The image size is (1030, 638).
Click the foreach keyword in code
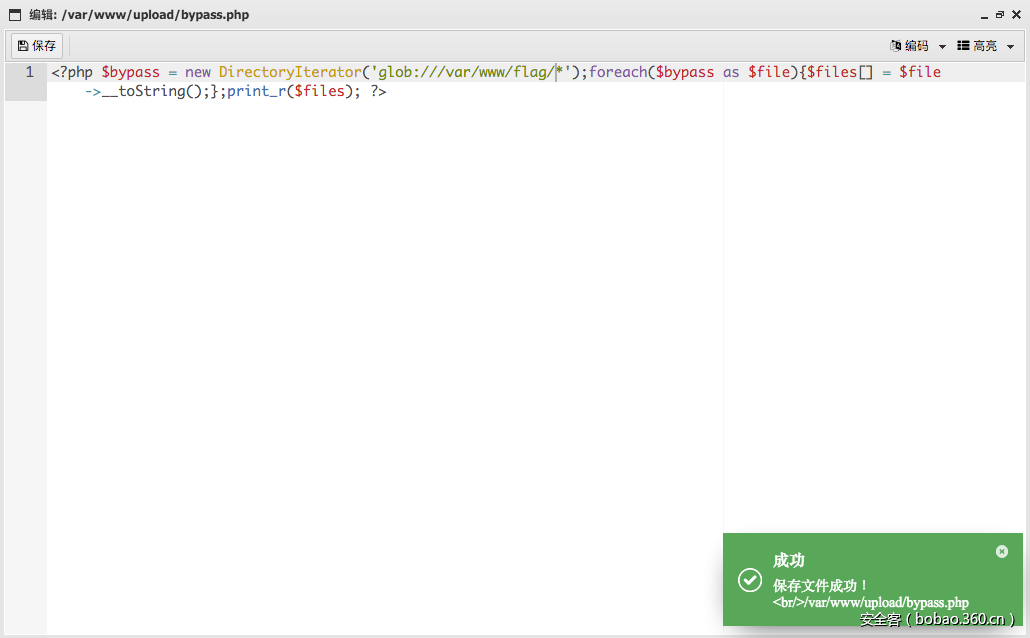pyautogui.click(x=618, y=72)
